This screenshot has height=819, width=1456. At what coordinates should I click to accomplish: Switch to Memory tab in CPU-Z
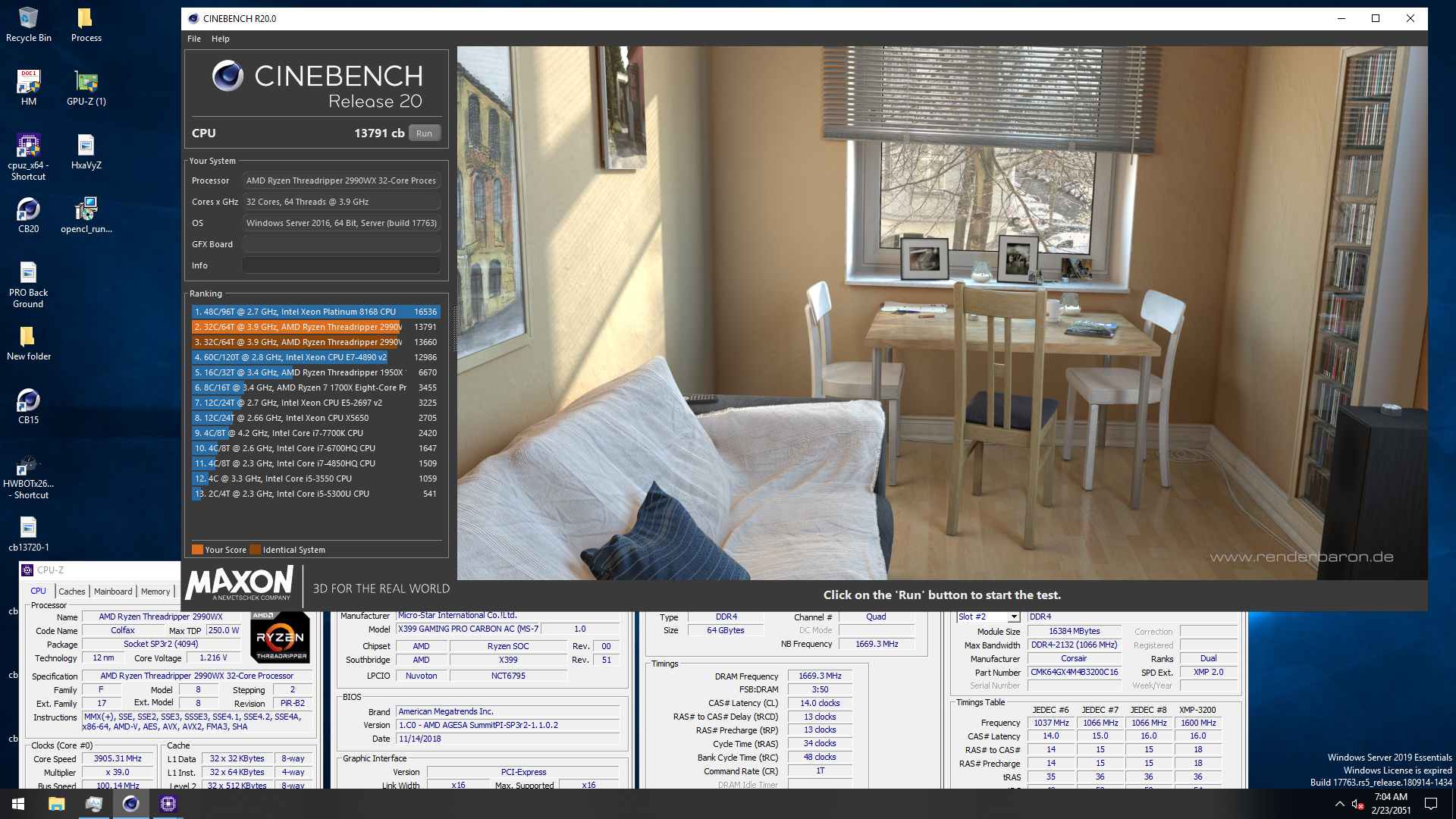tap(155, 591)
